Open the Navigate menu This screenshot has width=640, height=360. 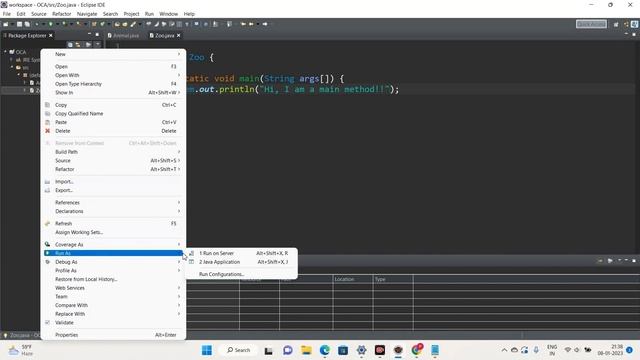[x=87, y=14]
